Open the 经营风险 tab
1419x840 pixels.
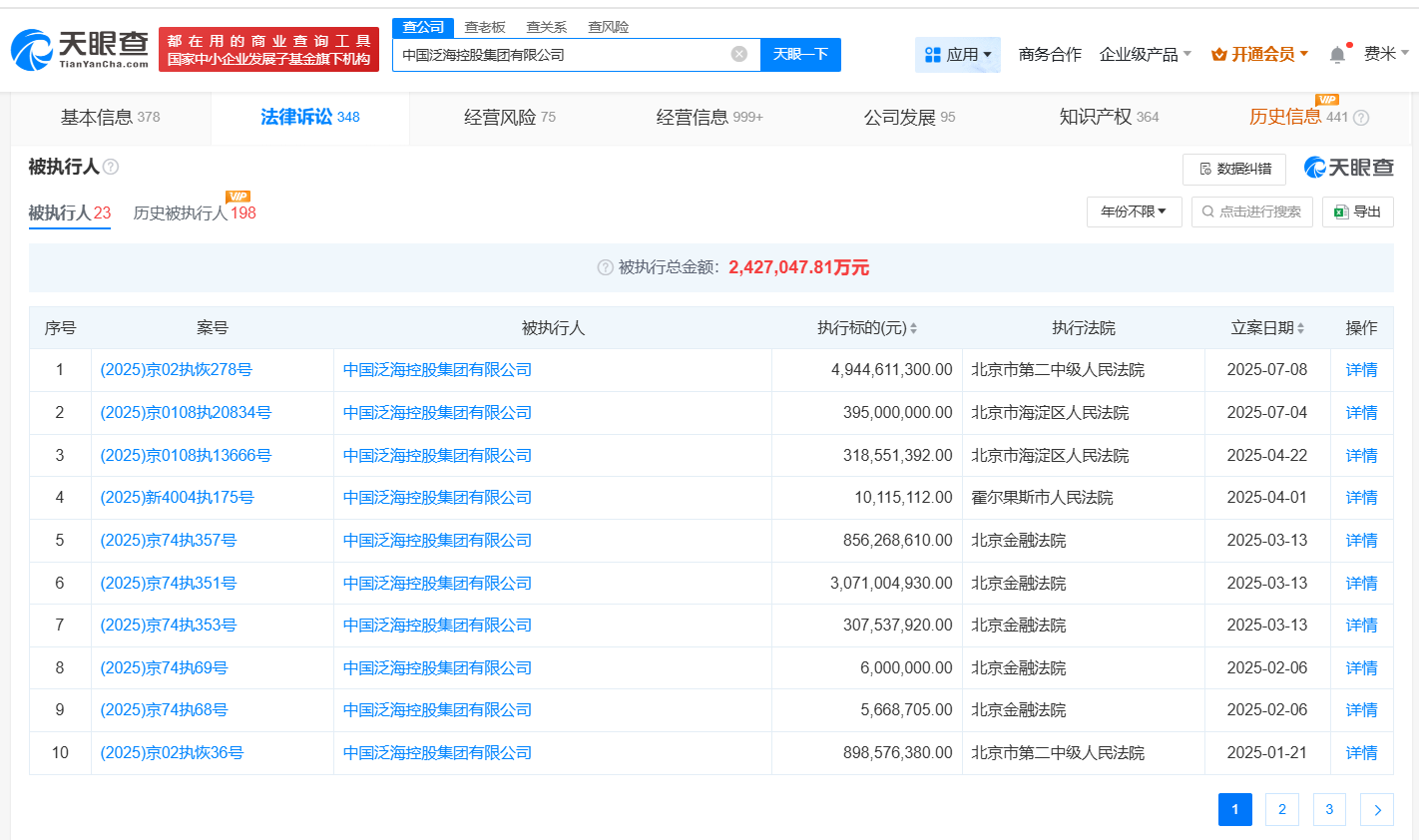(510, 118)
